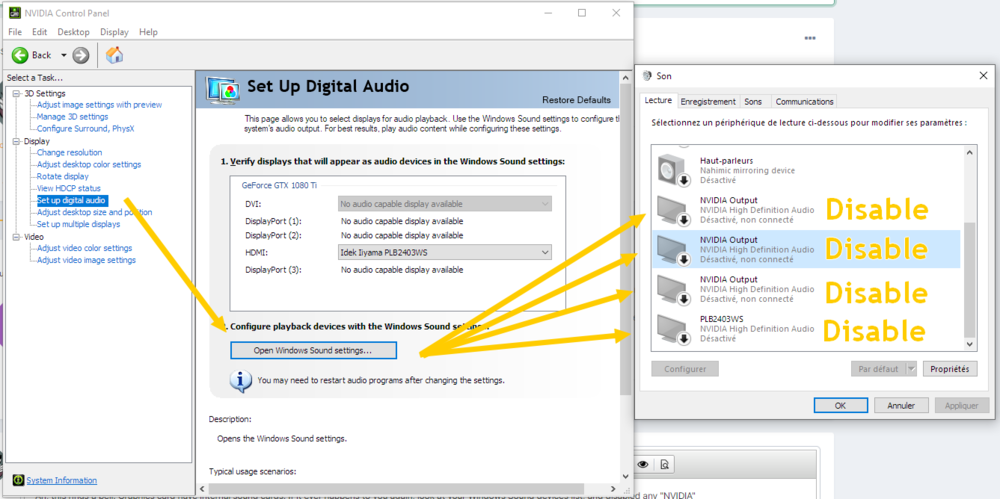Open the Back history dropdown arrow
Viewport: 1000px width, 499px height.
(64, 55)
